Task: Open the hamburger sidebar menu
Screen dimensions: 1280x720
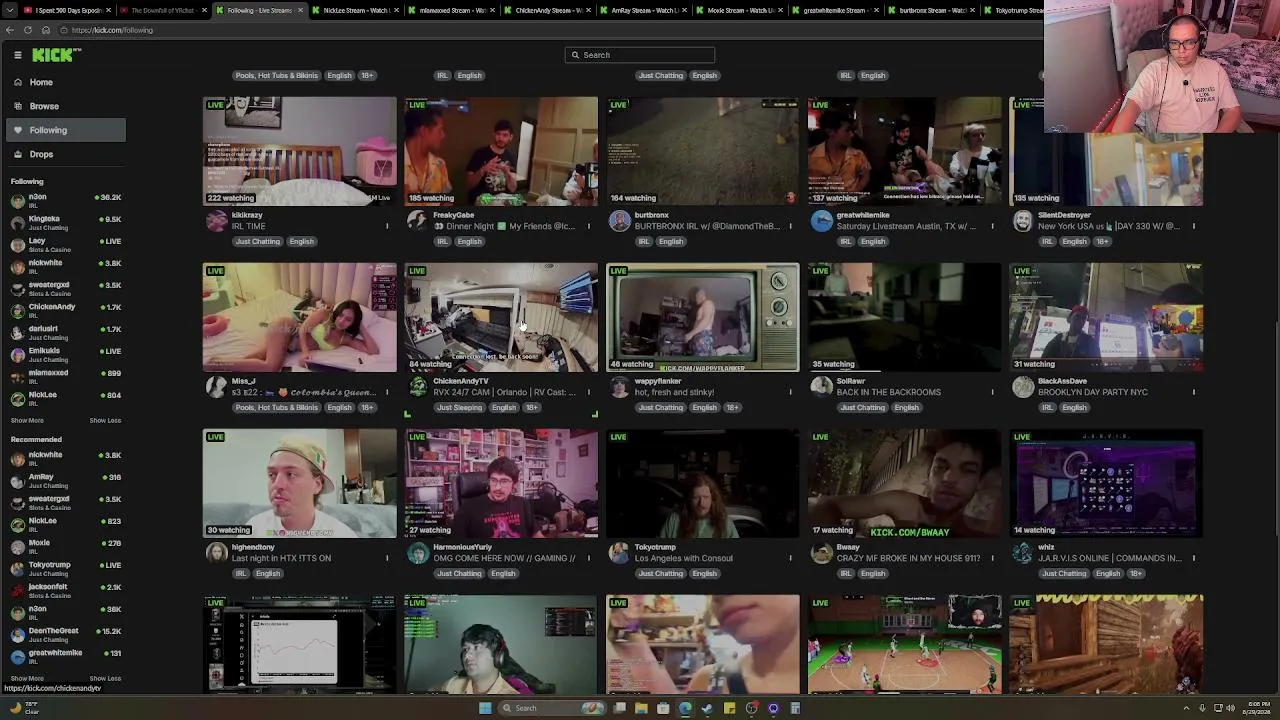Action: 17,55
